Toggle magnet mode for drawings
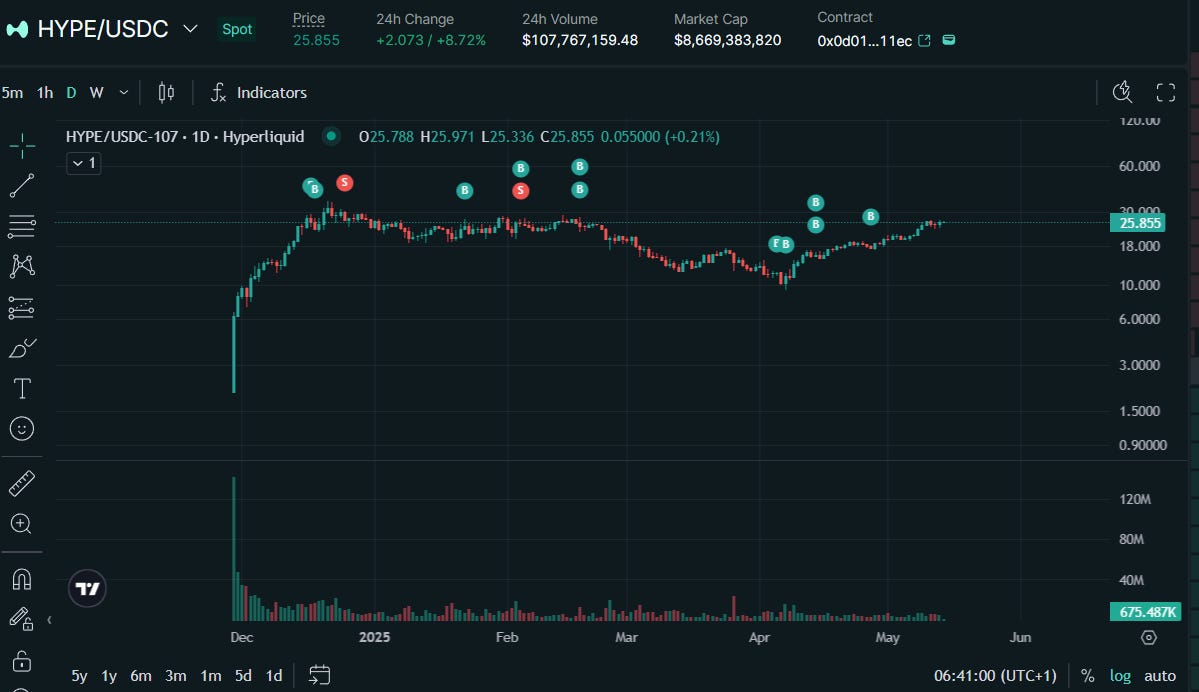This screenshot has width=1199, height=692. [x=22, y=579]
